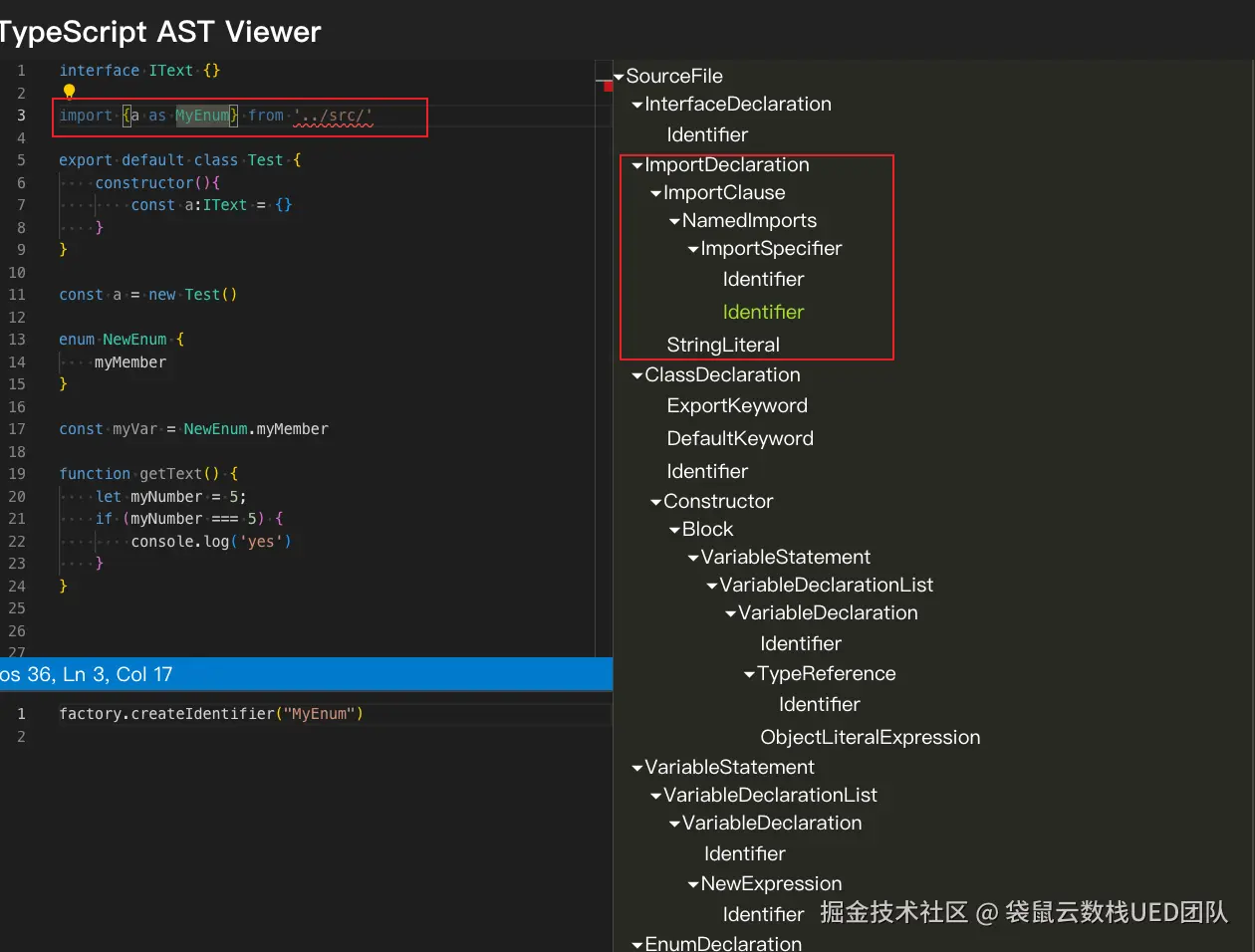1255x952 pixels.
Task: Click the 'interface IText {}' code line
Action: 139,71
